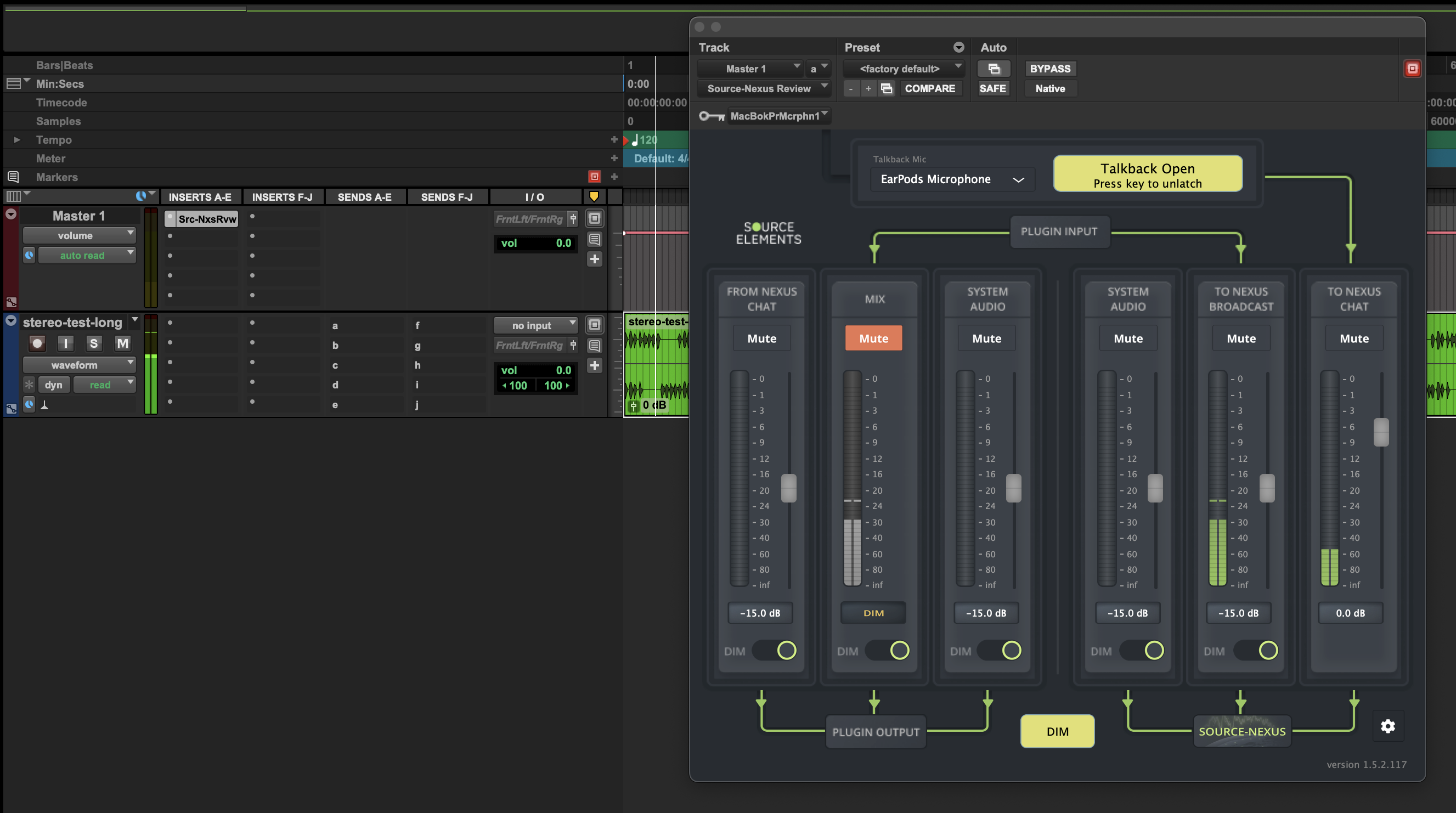The width and height of the screenshot is (1456, 813).
Task: Open plugin settings gear icon
Action: [1387, 726]
